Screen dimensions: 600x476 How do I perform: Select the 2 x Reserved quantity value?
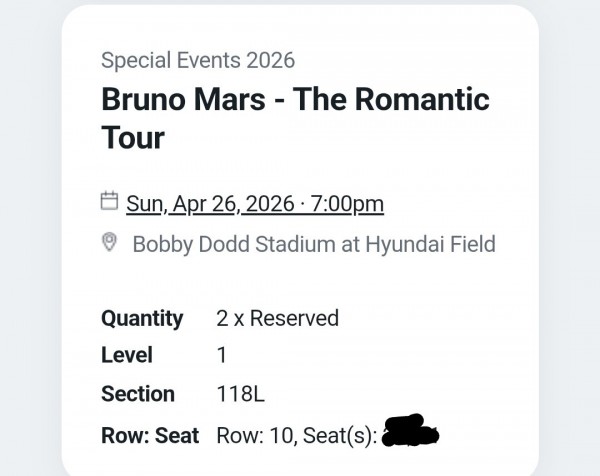[x=277, y=319]
